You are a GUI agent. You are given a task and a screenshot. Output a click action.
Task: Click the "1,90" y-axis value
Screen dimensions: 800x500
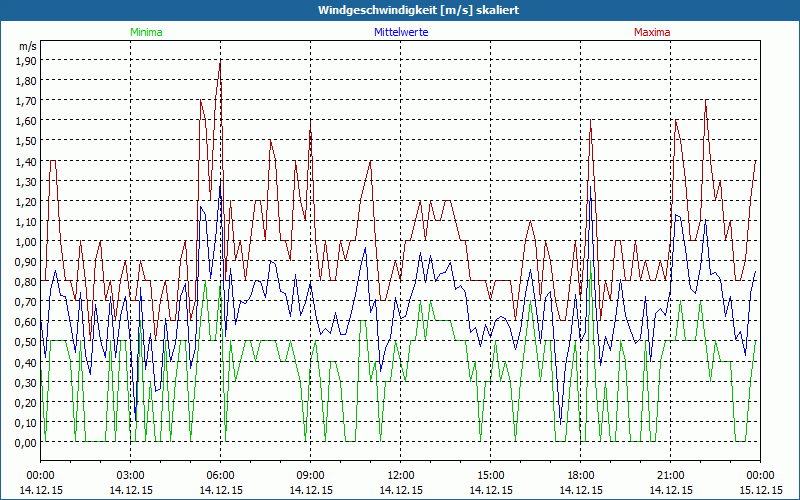point(26,61)
